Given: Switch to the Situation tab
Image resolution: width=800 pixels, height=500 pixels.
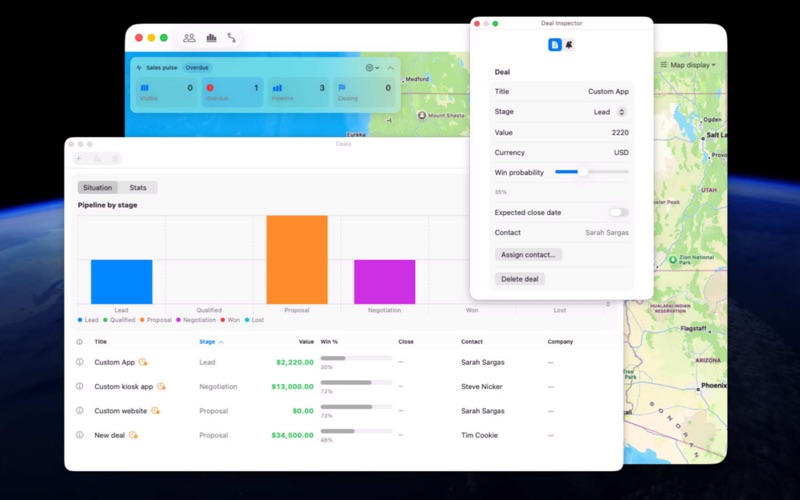Looking at the screenshot, I should (x=97, y=188).
